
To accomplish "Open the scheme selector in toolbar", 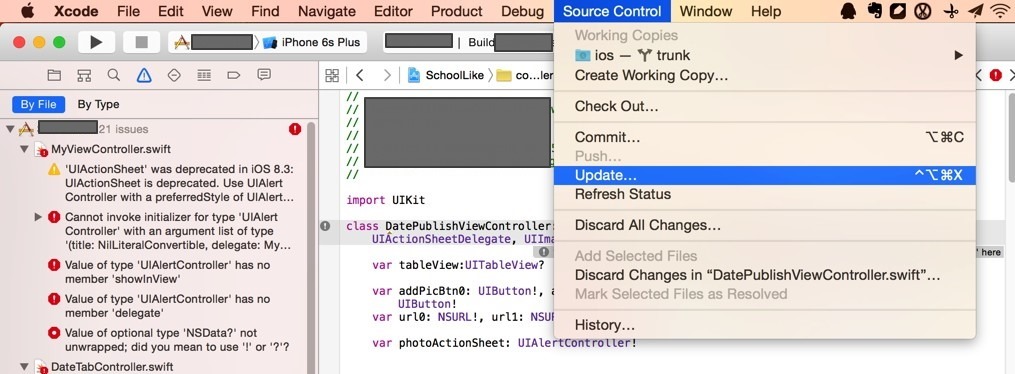I will pyautogui.click(x=214, y=43).
